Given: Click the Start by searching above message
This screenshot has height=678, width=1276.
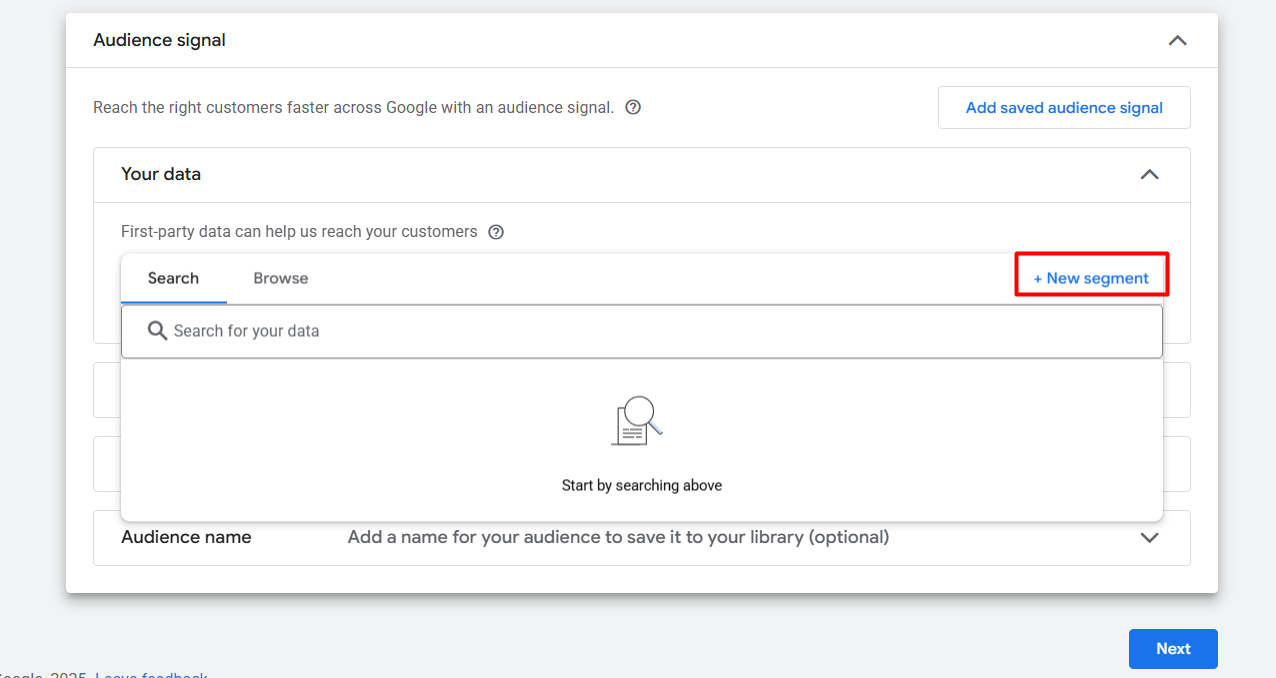Looking at the screenshot, I should pos(641,485).
